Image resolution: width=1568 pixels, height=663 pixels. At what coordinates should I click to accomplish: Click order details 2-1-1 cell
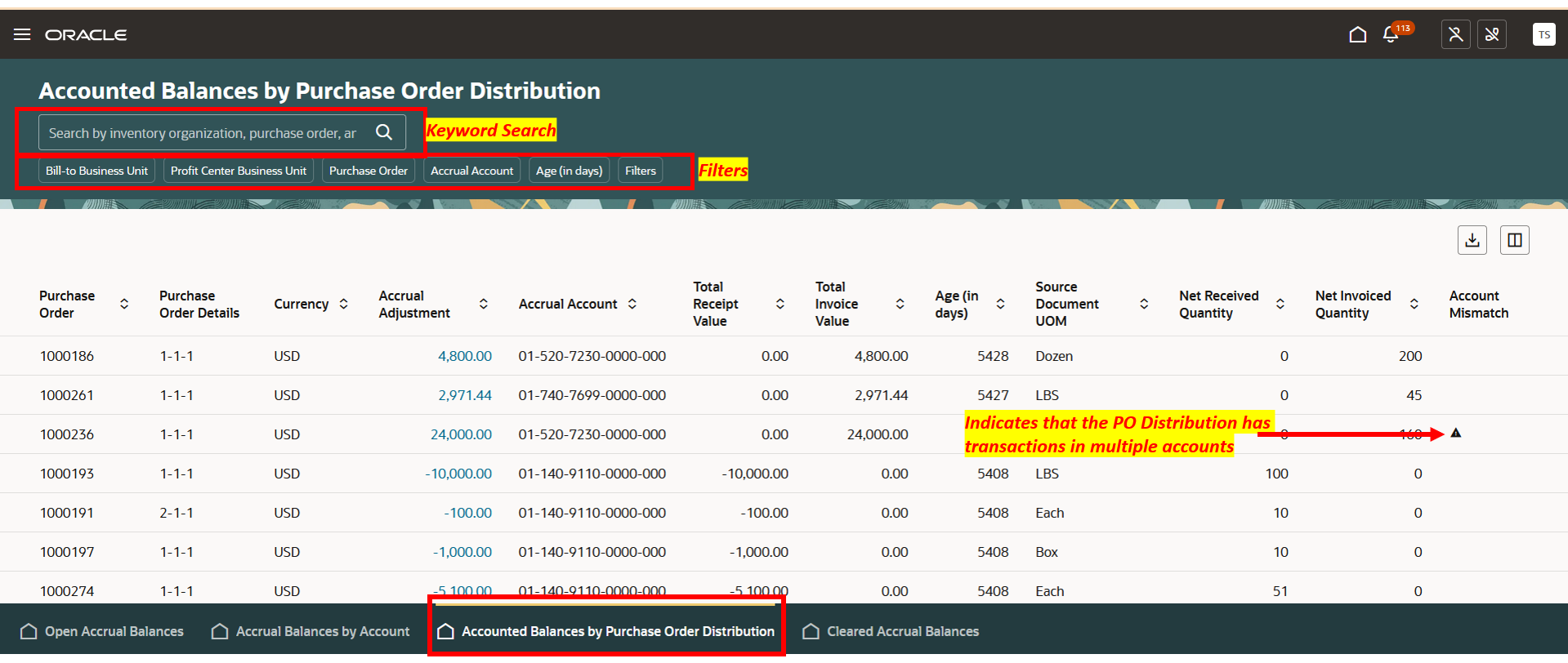(x=176, y=513)
